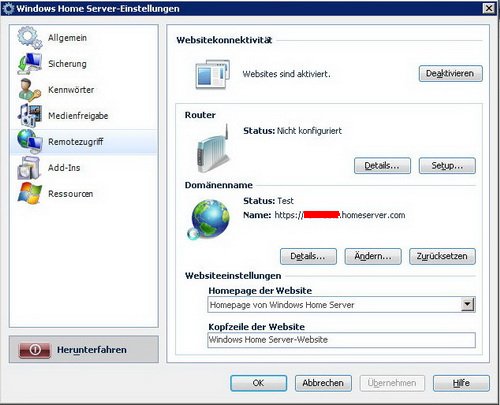Click the homeserver.com domain name text
This screenshot has height=405, width=500.
click(x=340, y=215)
